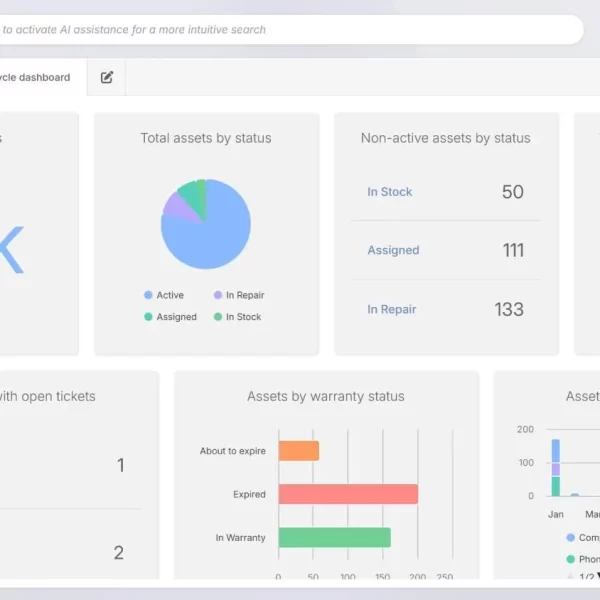
Task: Click the open tickets value 1
Action: [121, 465]
